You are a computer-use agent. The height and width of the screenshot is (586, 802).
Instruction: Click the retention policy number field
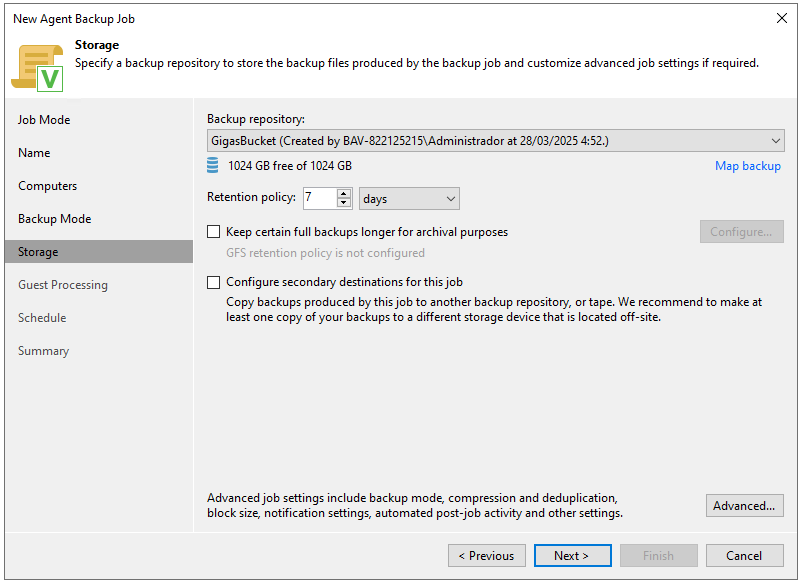320,198
